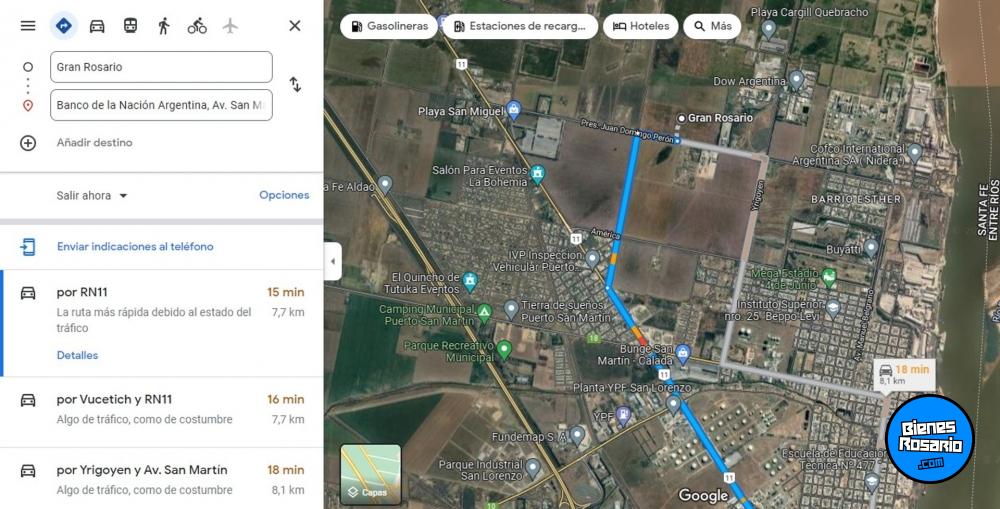1000x509 pixels.
Task: Click the add destination plus icon
Action: pyautogui.click(x=28, y=143)
